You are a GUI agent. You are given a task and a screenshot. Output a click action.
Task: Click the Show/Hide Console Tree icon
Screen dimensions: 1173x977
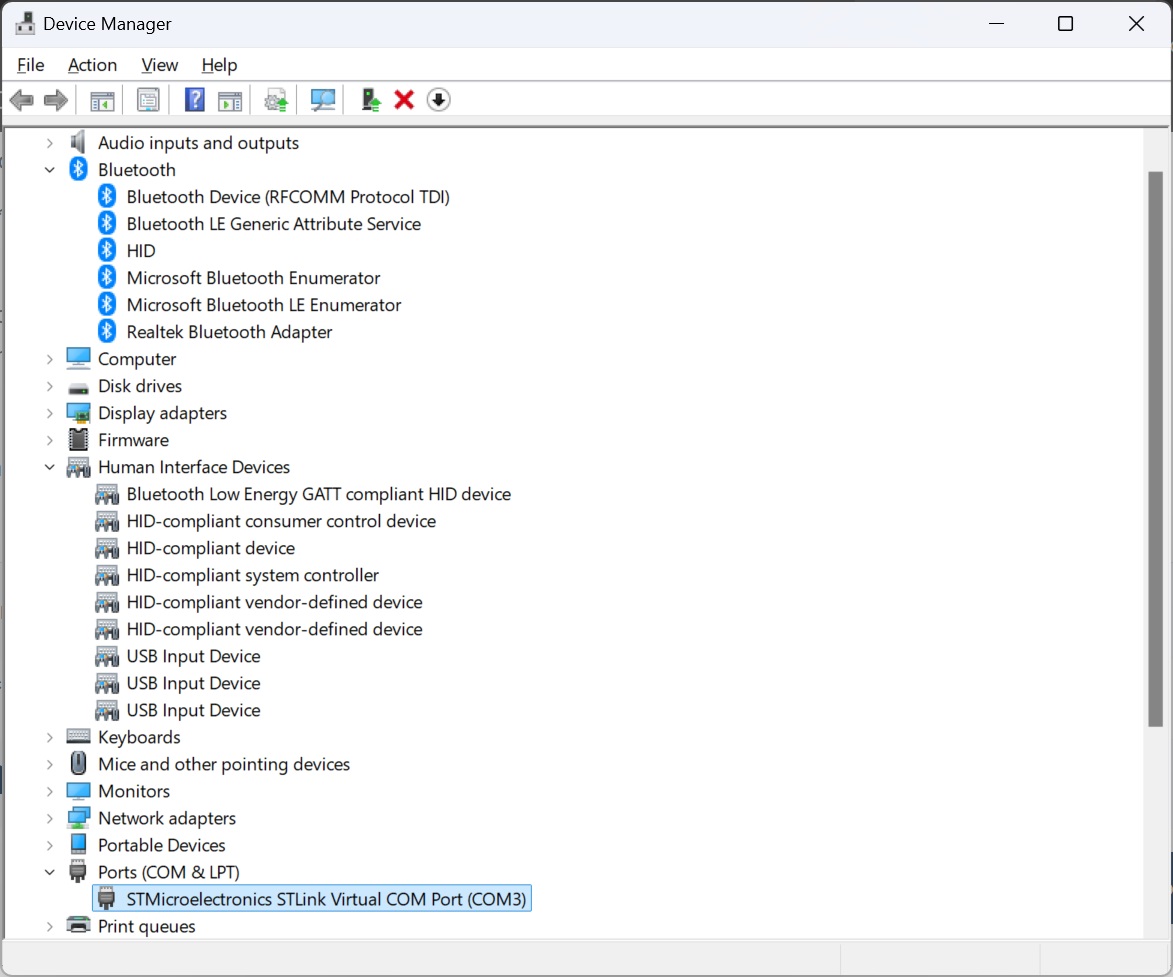(x=101, y=99)
